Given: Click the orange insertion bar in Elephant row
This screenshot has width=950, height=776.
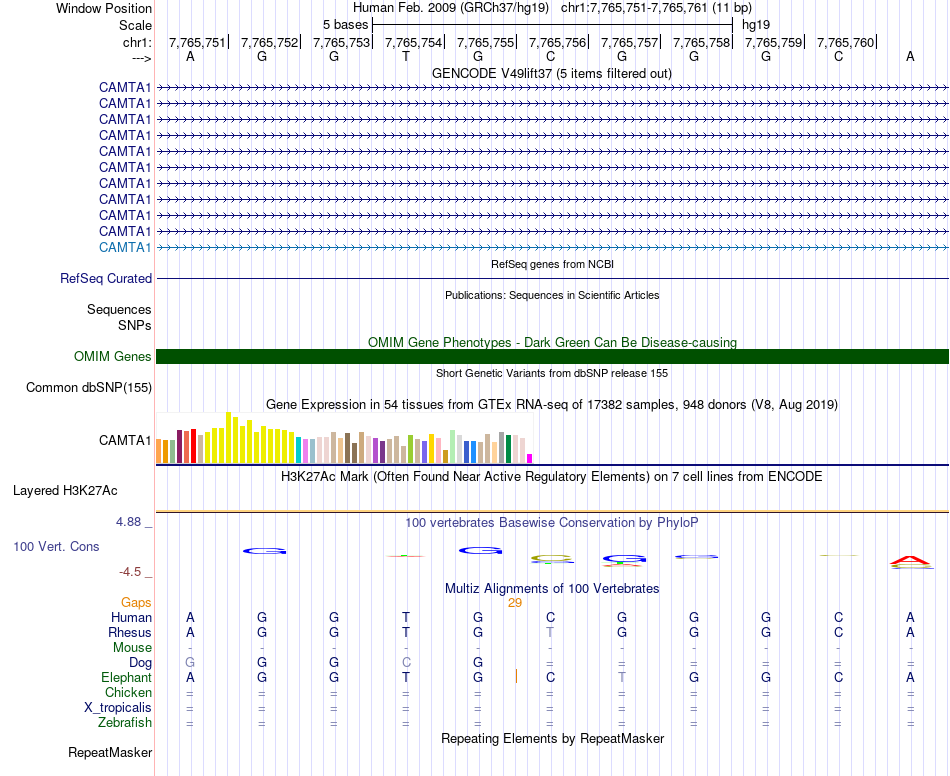Looking at the screenshot, I should click(x=516, y=676).
